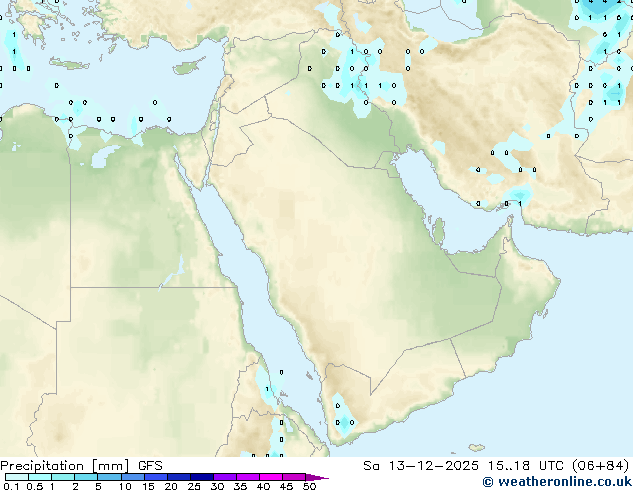Click the "0.1" legend scale label
634x490 pixels.
tap(11, 486)
